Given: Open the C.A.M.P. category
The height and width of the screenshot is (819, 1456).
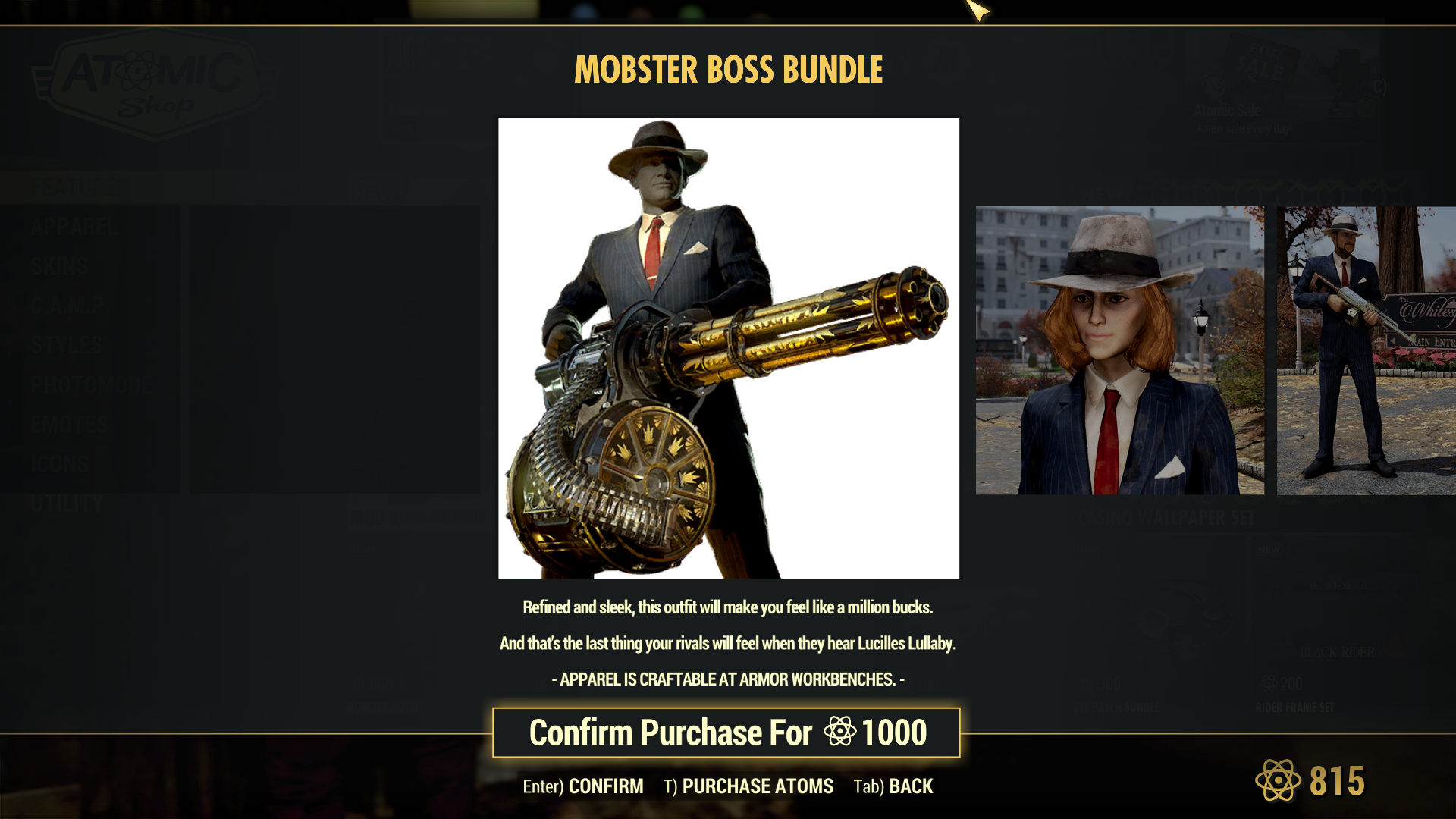Looking at the screenshot, I should click(69, 306).
